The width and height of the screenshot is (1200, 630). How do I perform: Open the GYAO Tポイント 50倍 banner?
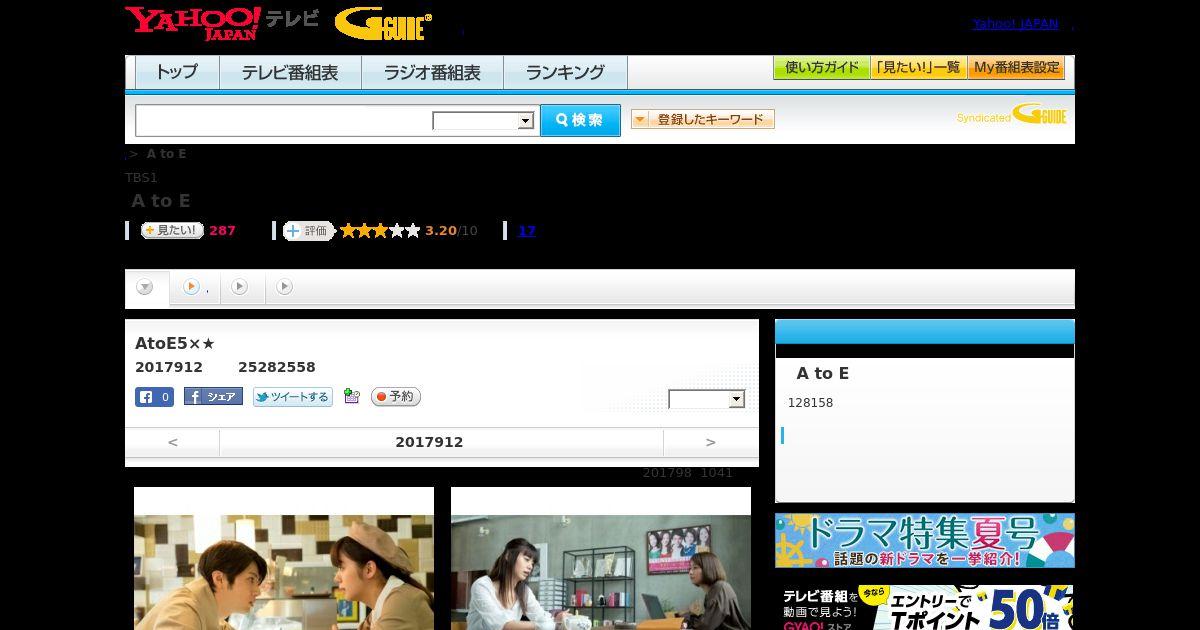tap(925, 607)
